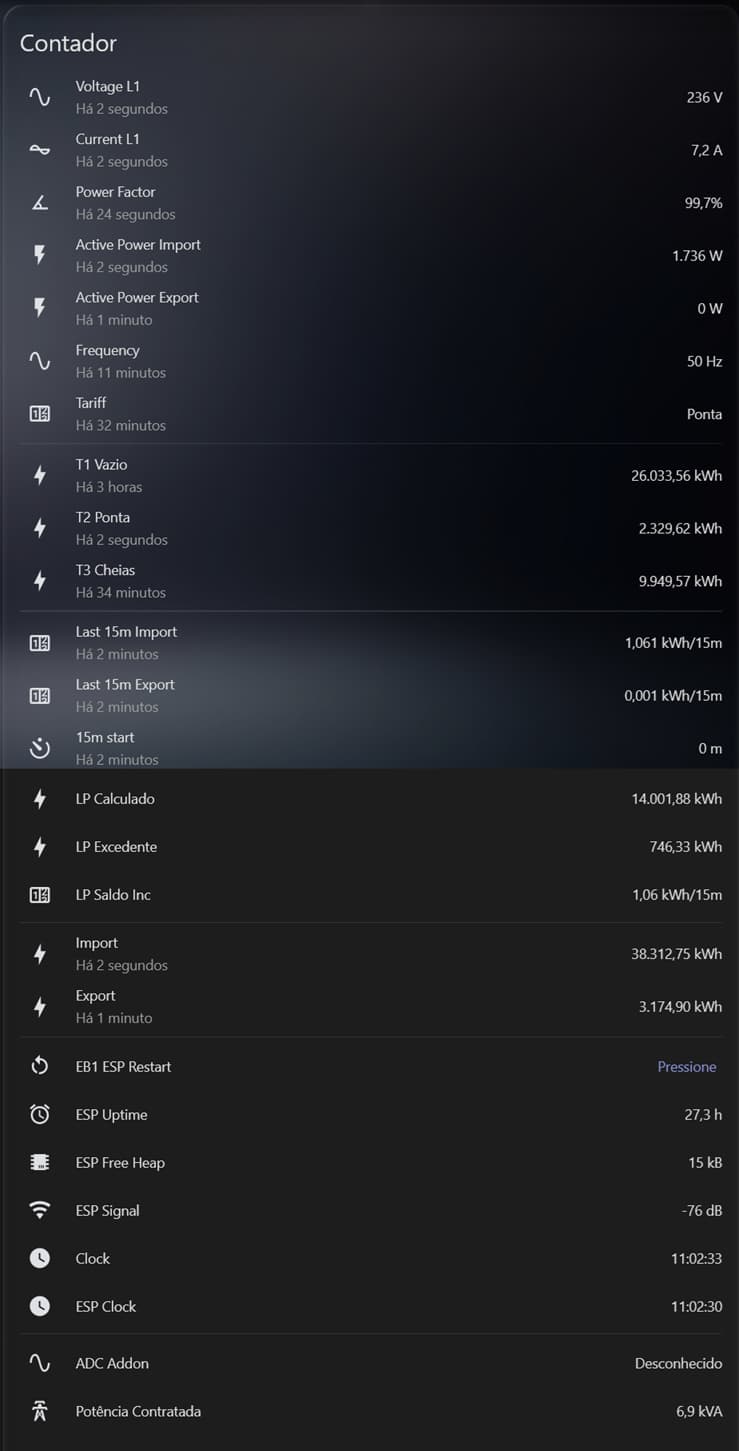Open the Current L1 icon
Viewport: 739px width, 1451px height.
(x=40, y=150)
